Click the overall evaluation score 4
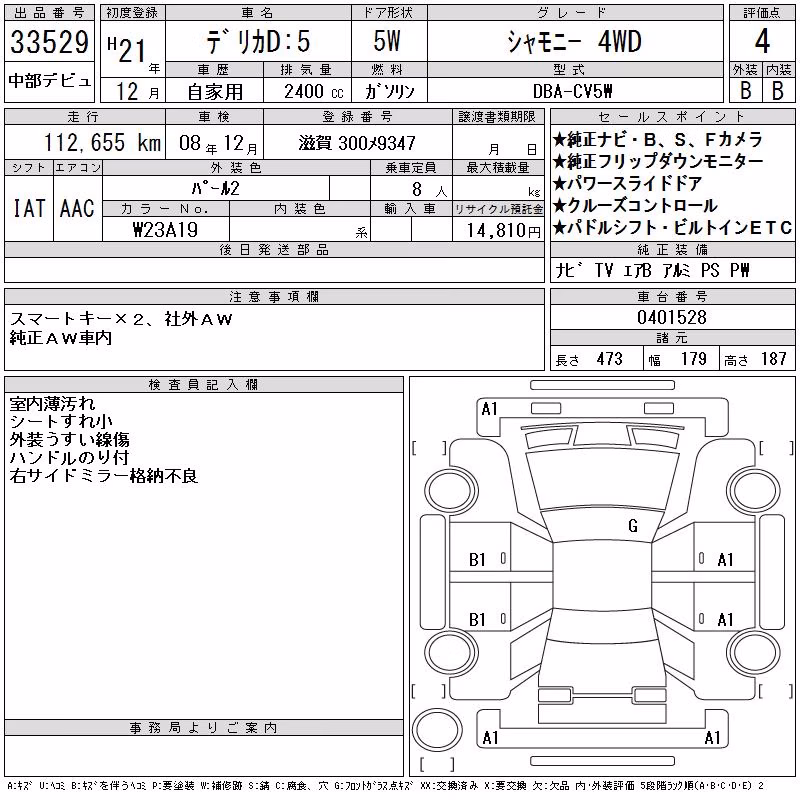Image resolution: width=800 pixels, height=800 pixels. 762,41
